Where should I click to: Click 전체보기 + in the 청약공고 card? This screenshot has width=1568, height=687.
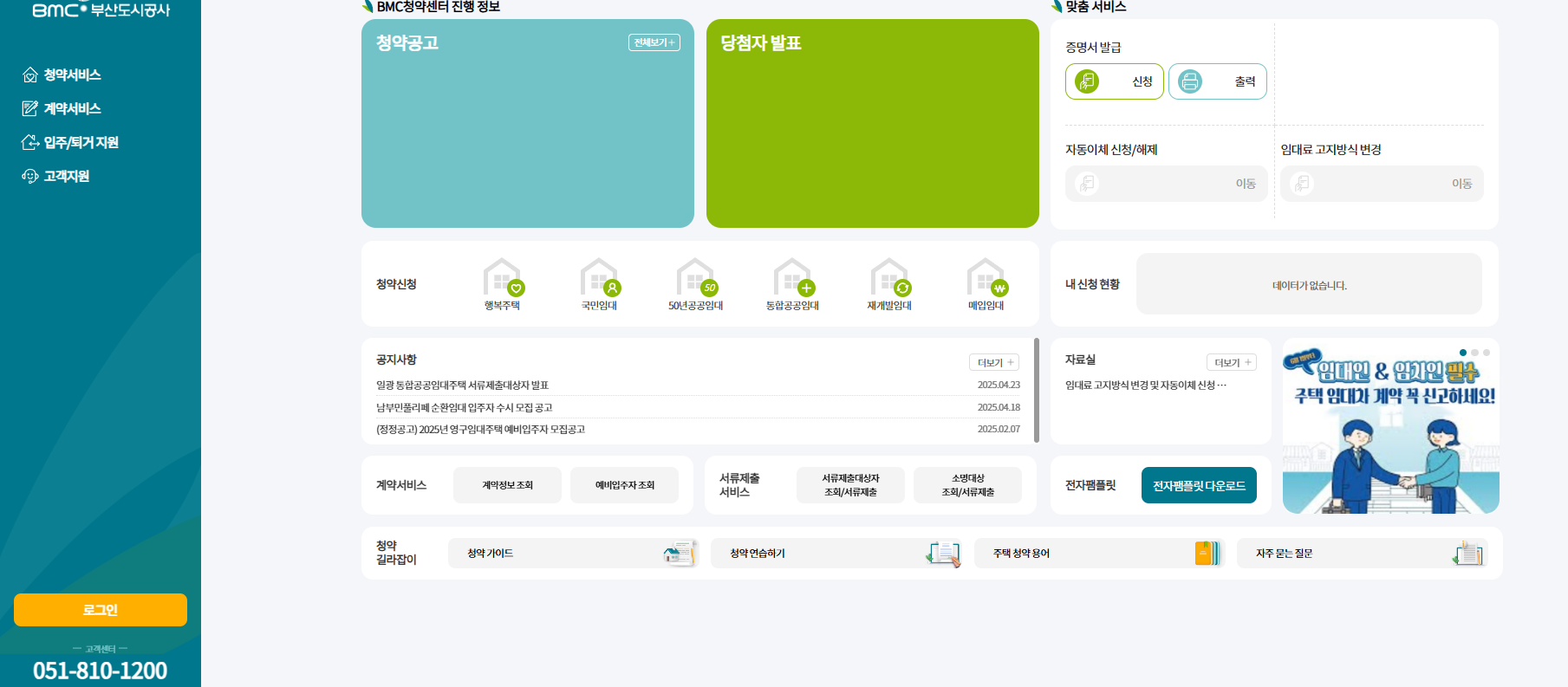click(x=654, y=42)
